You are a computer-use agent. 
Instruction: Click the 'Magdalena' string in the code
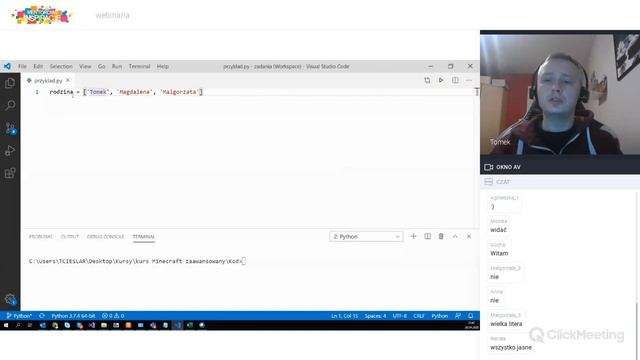pos(135,92)
